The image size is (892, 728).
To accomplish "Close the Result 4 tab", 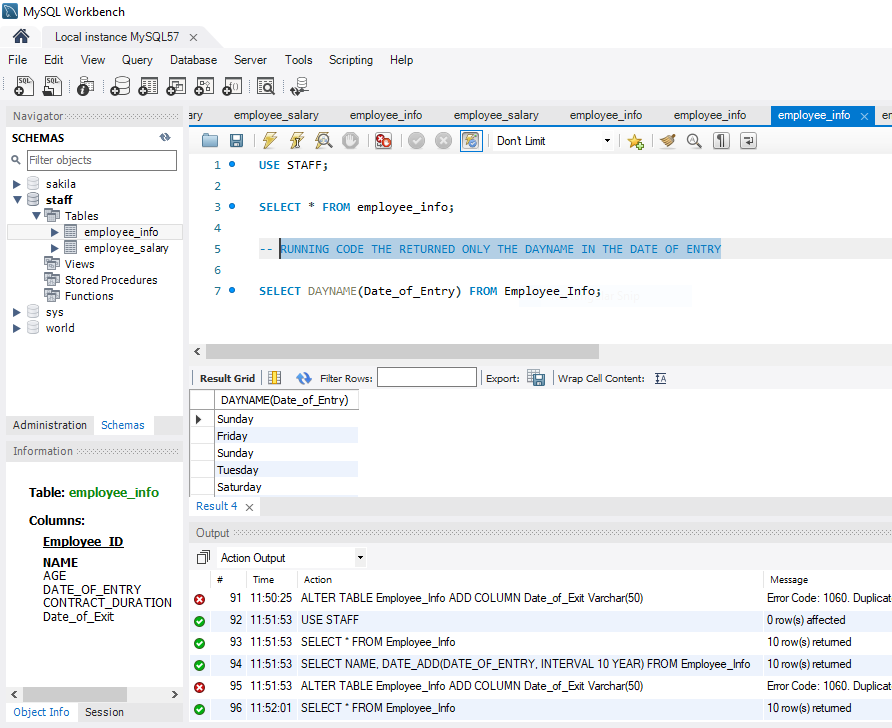I will click(250, 506).
